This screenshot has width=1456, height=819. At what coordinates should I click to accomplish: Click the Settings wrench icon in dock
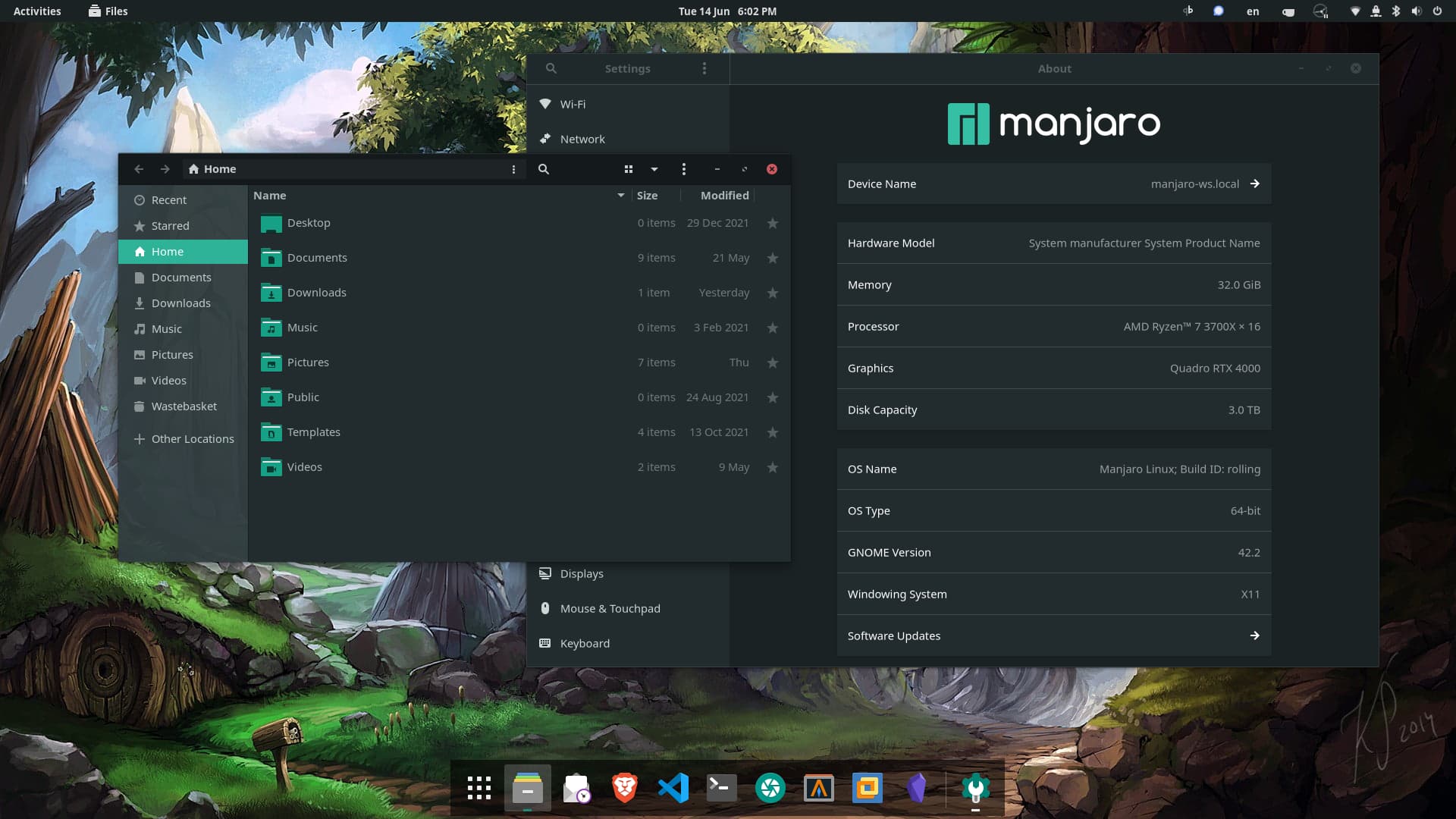(x=976, y=788)
